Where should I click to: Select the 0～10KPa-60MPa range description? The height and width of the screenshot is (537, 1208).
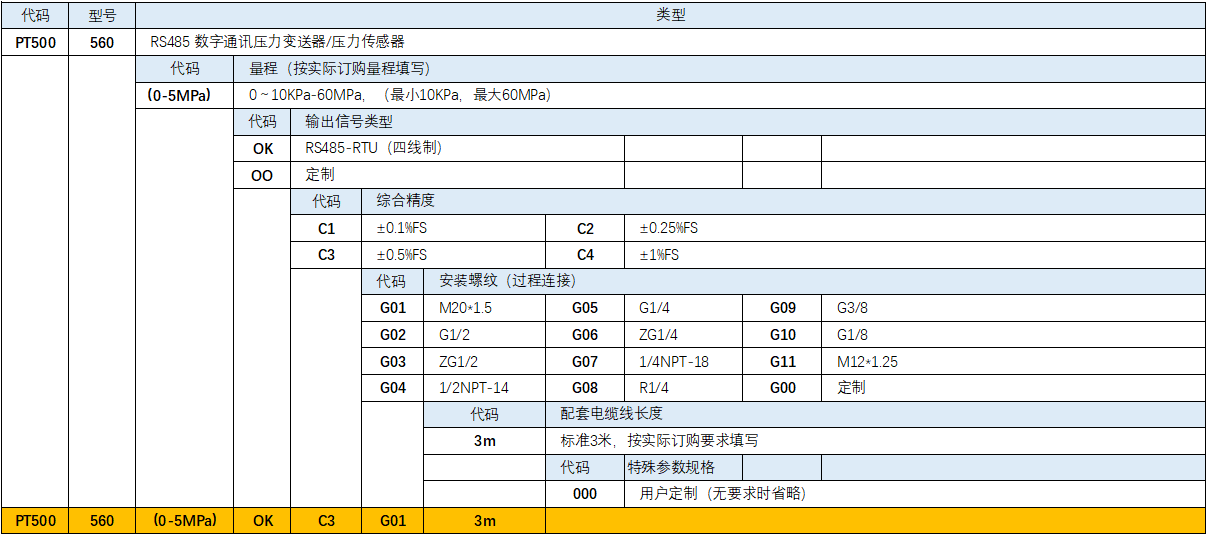point(399,95)
